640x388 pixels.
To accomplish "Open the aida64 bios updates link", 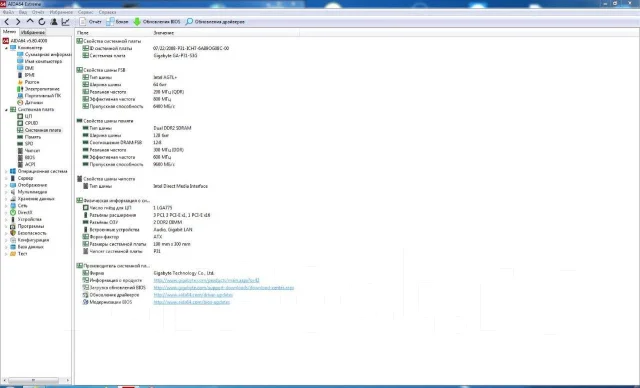I will (191, 302).
